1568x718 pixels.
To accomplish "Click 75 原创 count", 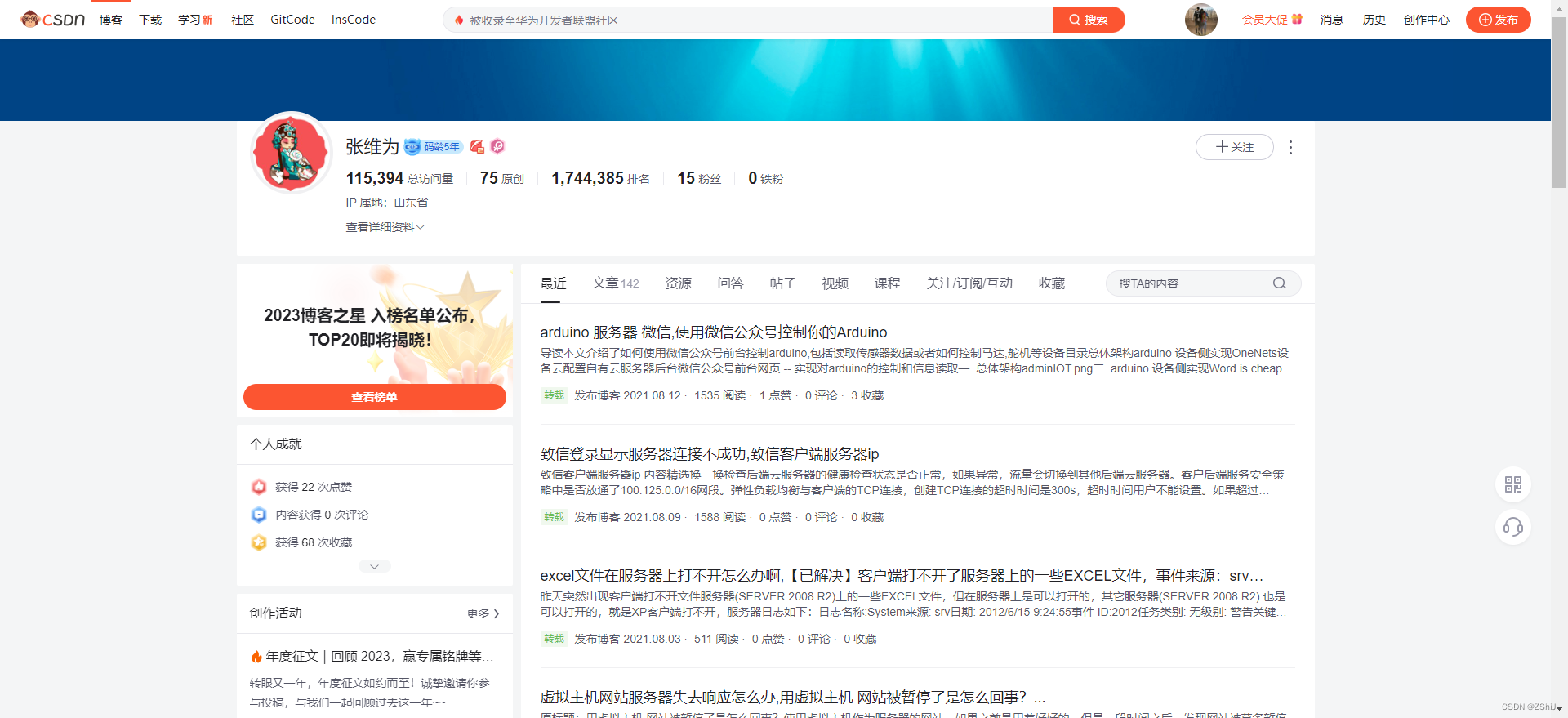I will click(501, 178).
